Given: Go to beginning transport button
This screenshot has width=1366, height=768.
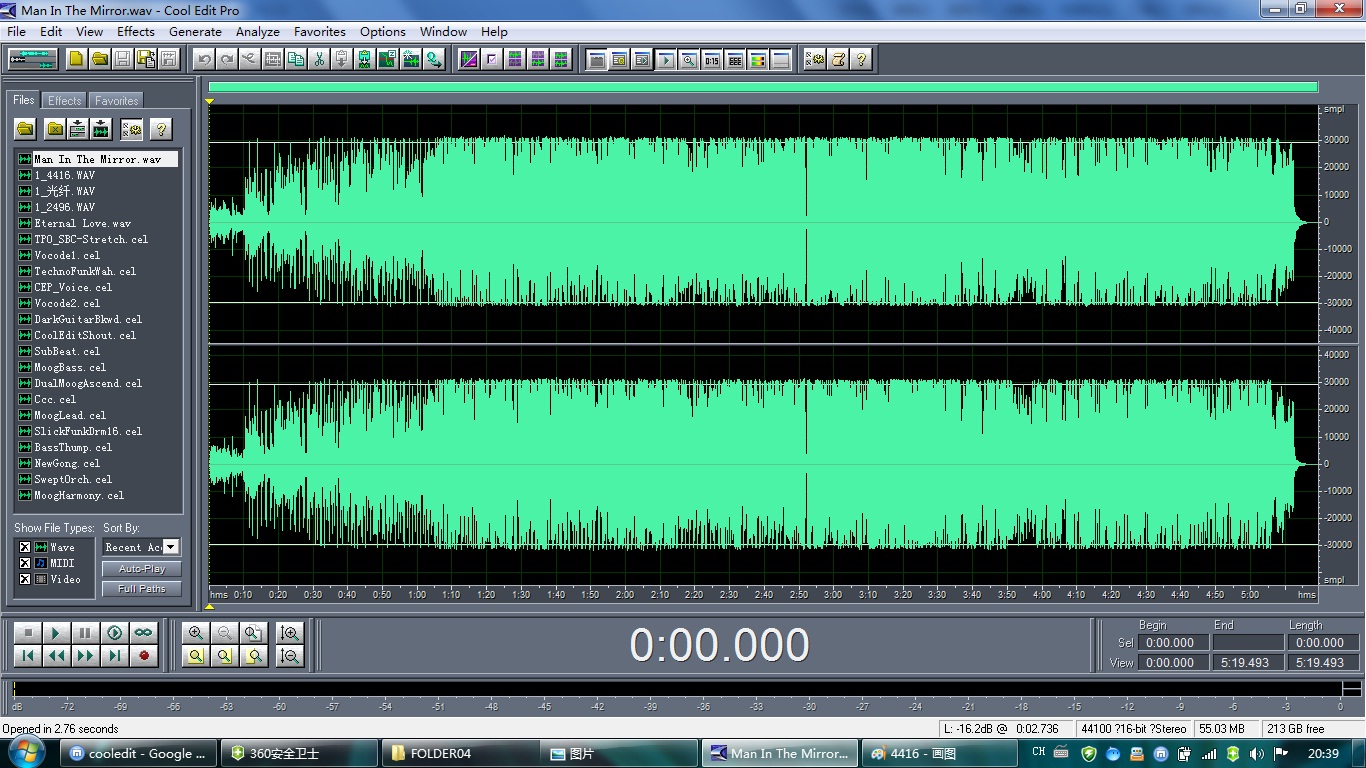Looking at the screenshot, I should pyautogui.click(x=28, y=656).
